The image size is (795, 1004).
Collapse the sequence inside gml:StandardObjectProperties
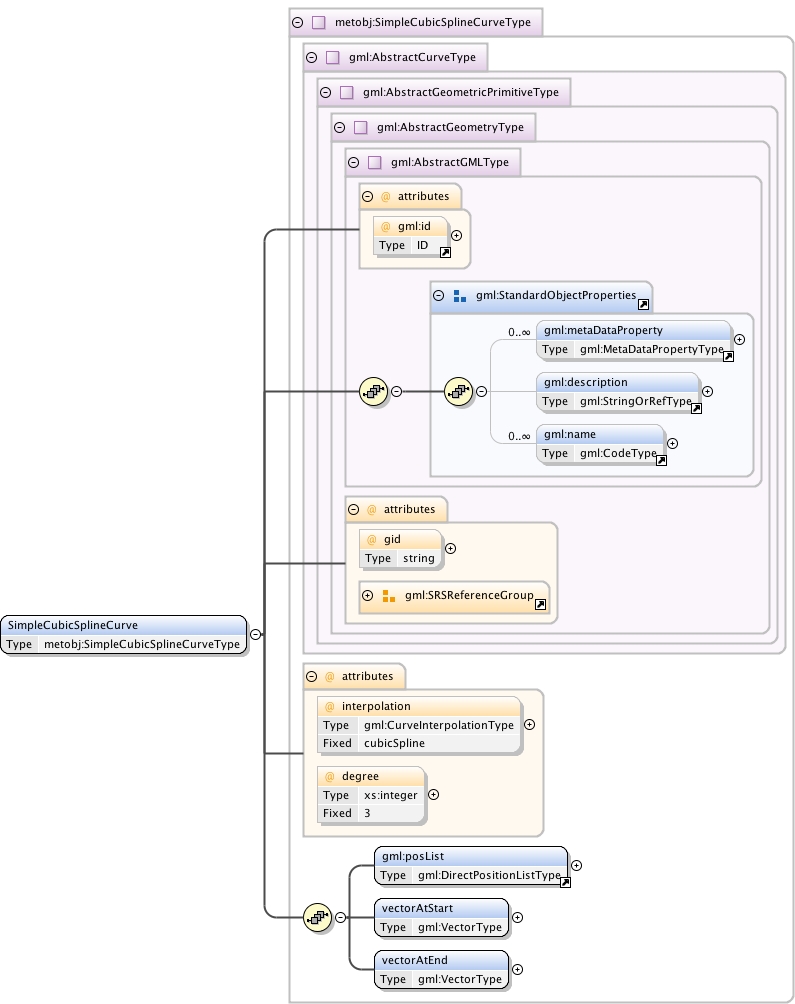(481, 391)
